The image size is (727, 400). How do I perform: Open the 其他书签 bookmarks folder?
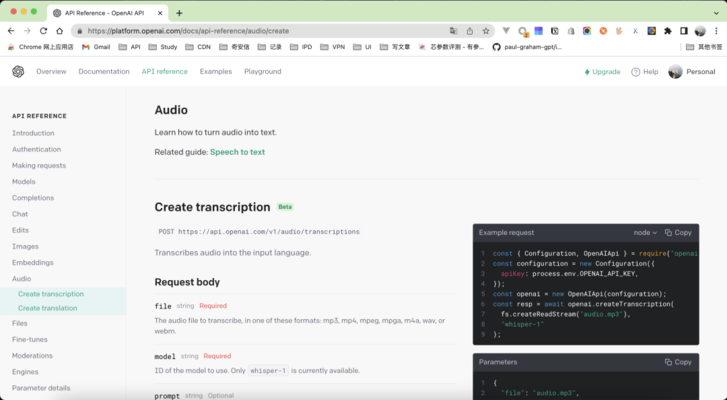[x=704, y=47]
